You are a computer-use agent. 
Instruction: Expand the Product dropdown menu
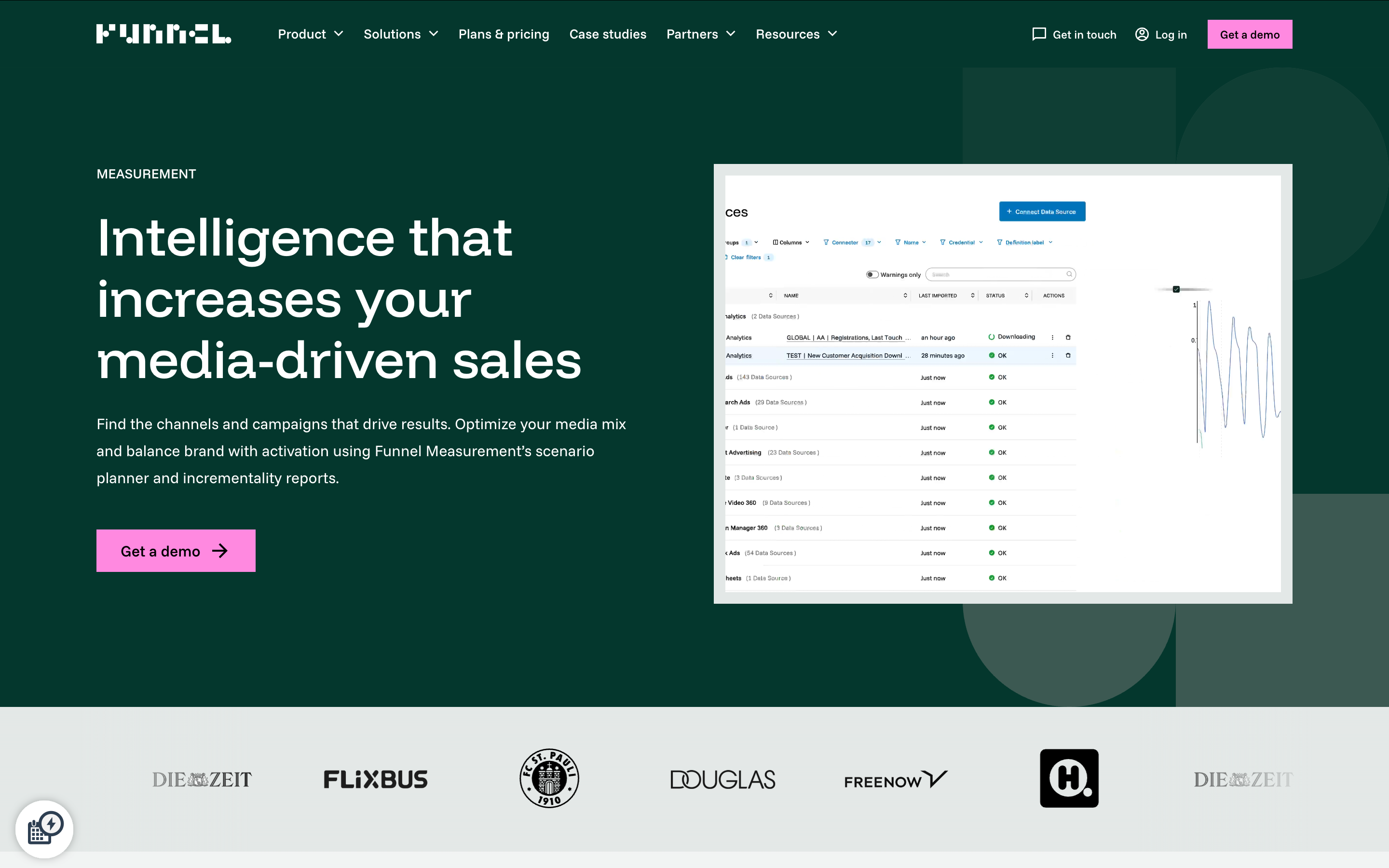pos(311,34)
